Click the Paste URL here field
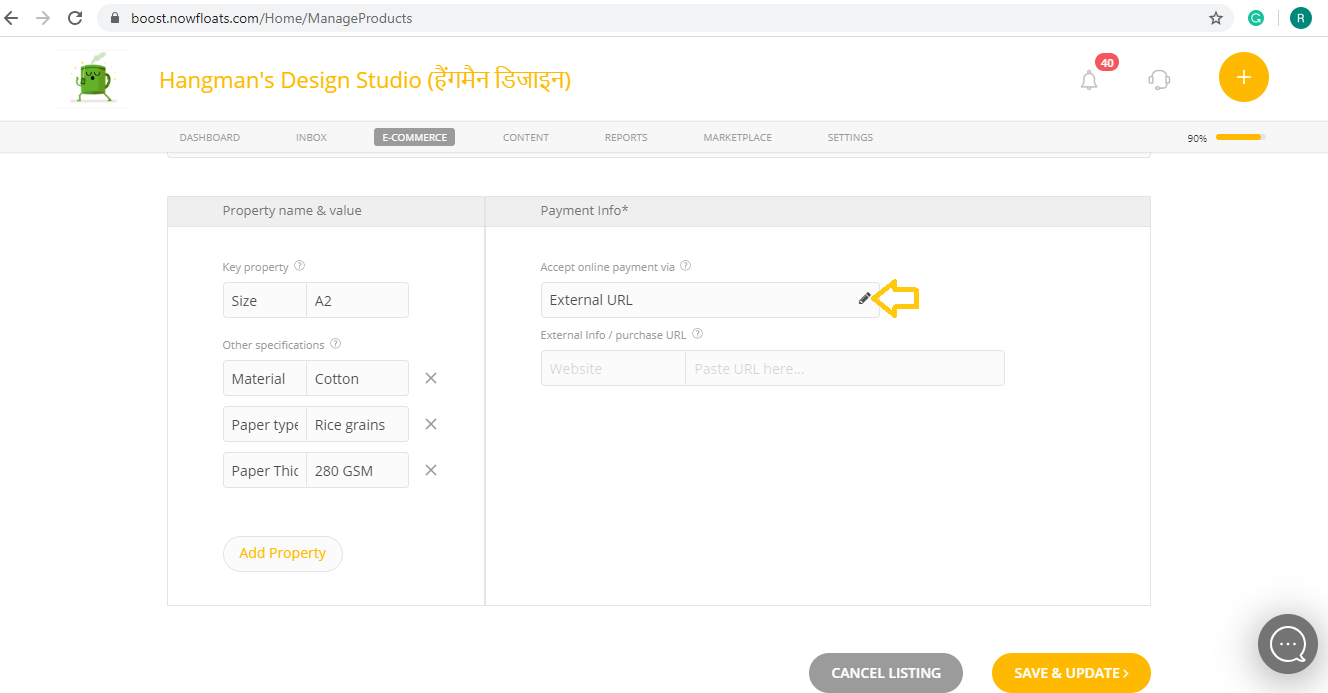This screenshot has width=1328, height=693. (x=845, y=368)
